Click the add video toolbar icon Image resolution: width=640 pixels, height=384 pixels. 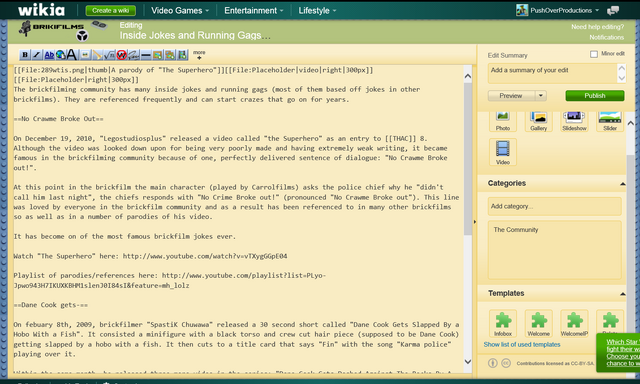[182, 54]
